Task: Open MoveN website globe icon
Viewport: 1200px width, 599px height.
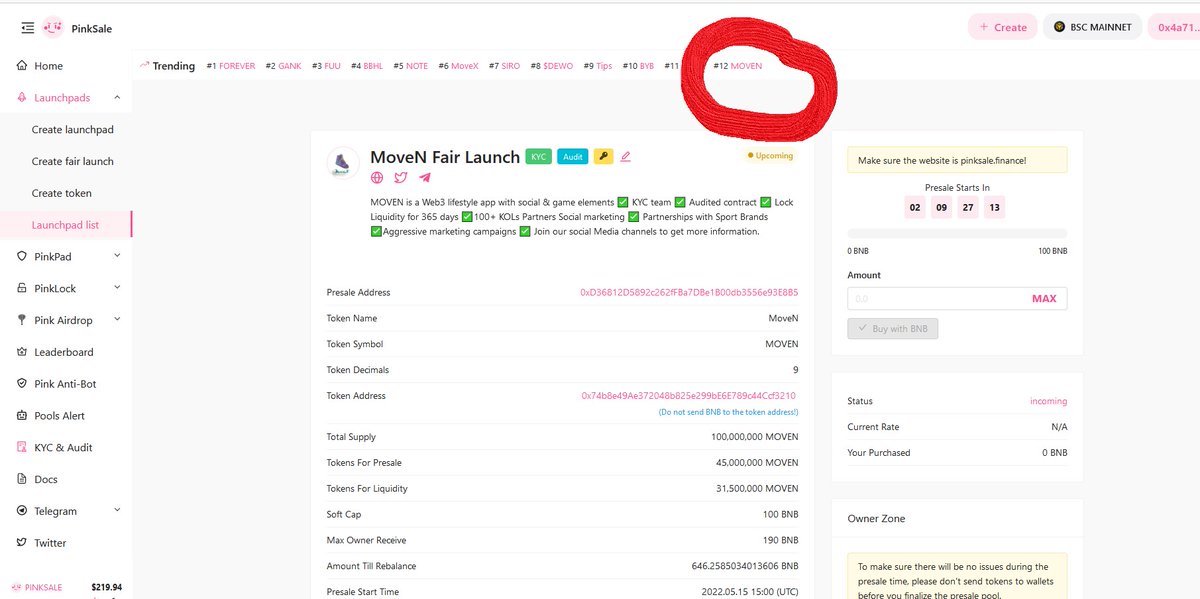Action: click(377, 178)
